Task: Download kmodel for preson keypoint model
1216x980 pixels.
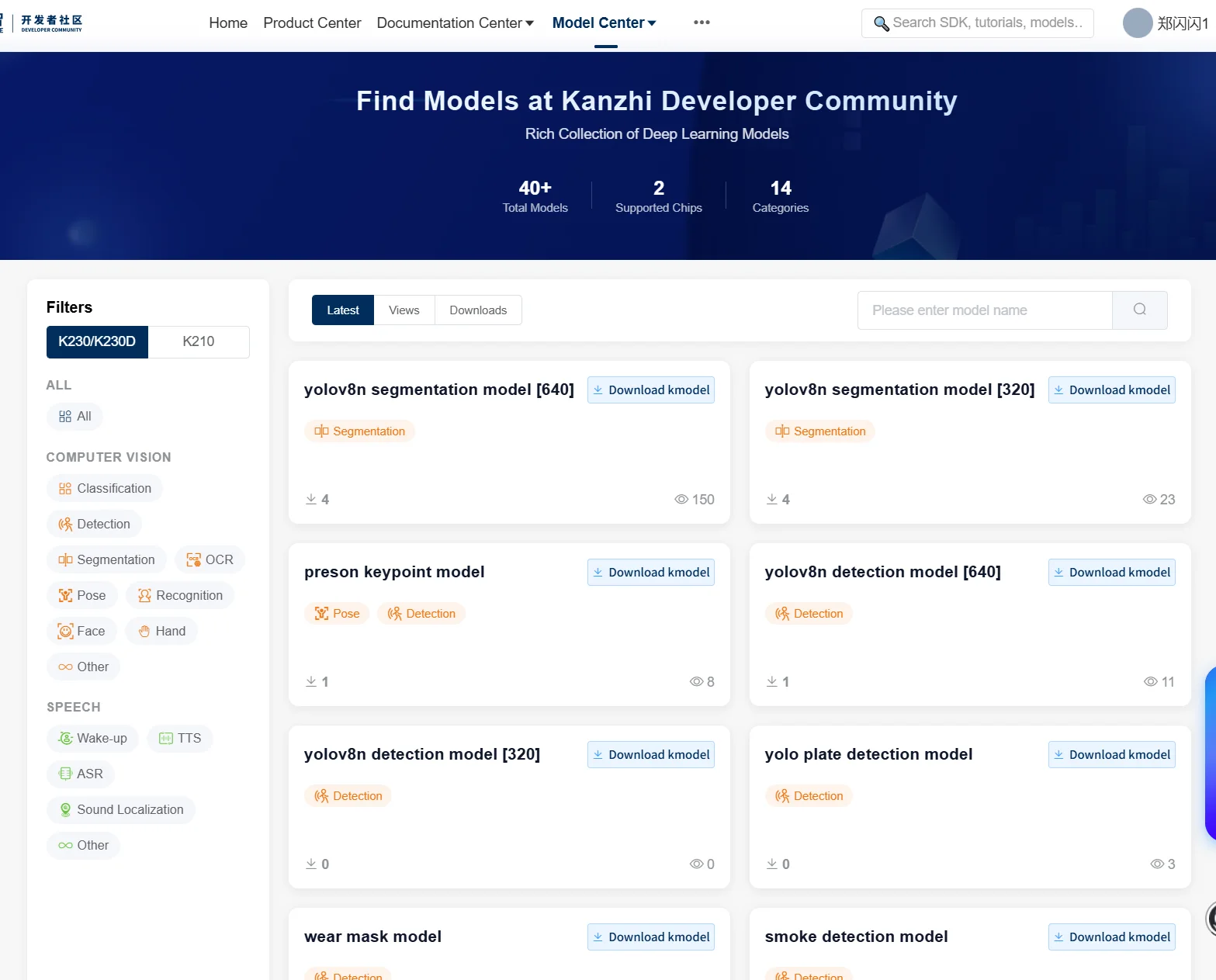Action: coord(651,573)
